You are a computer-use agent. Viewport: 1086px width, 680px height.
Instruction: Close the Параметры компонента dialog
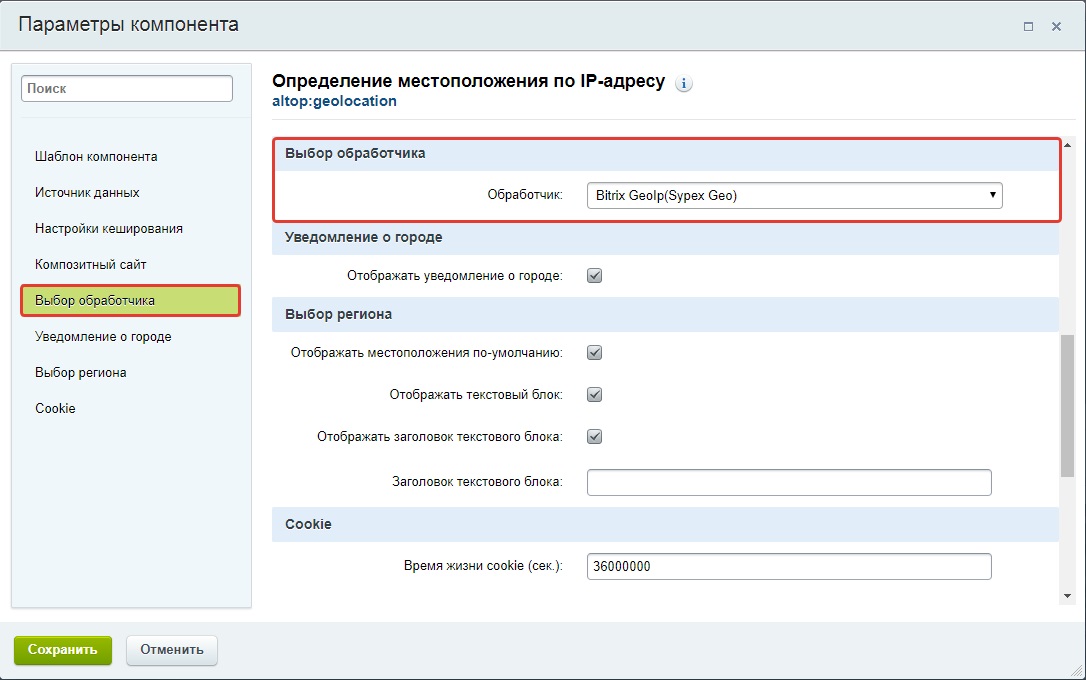1056,27
